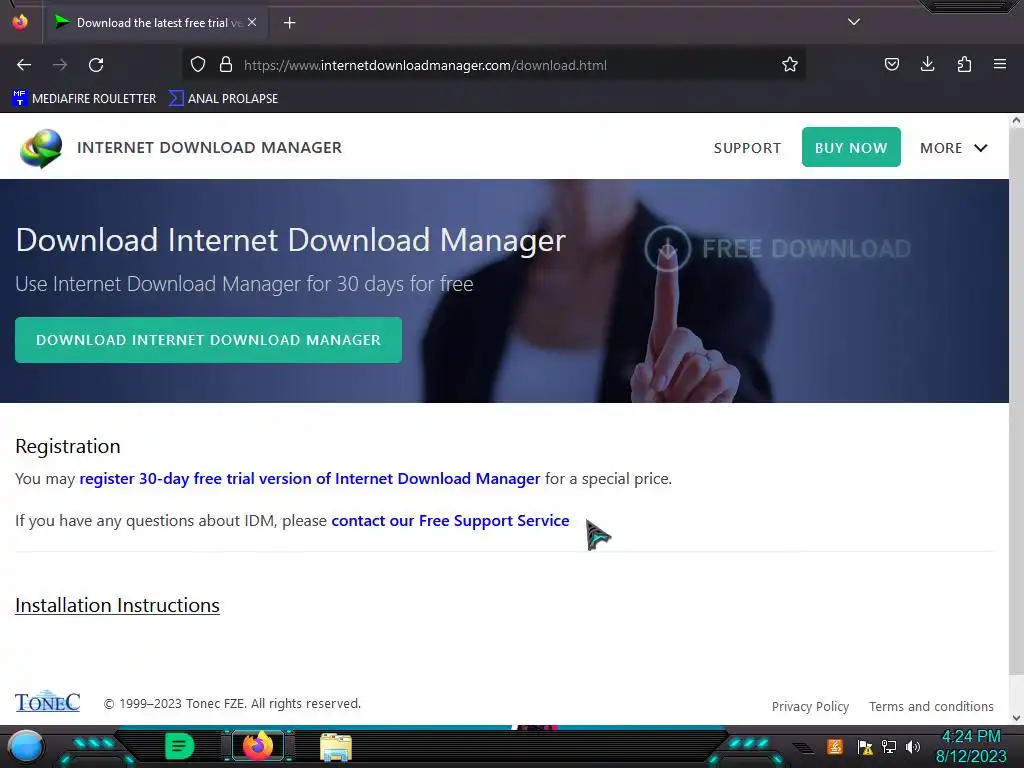The height and width of the screenshot is (768, 1024).
Task: Click the volume speaker tray icon
Action: [913, 746]
